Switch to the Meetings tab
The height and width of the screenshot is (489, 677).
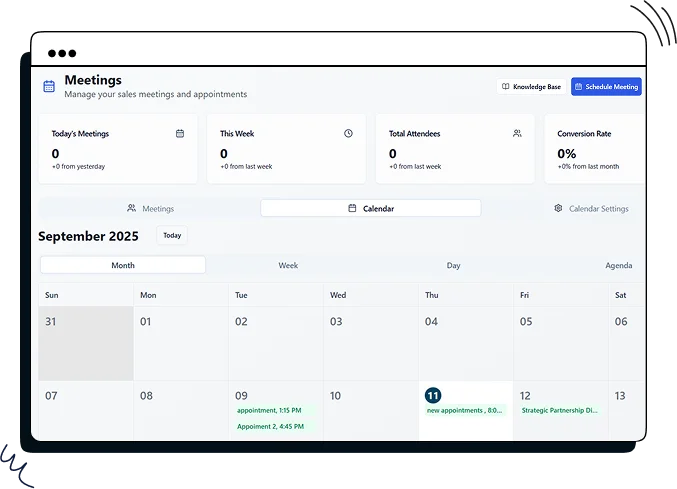tap(150, 209)
